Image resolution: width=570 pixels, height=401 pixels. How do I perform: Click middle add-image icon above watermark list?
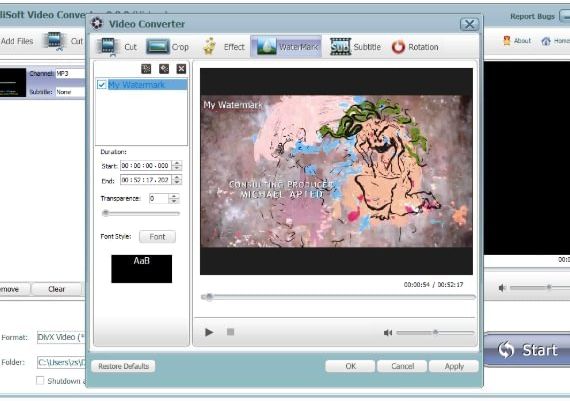point(164,69)
